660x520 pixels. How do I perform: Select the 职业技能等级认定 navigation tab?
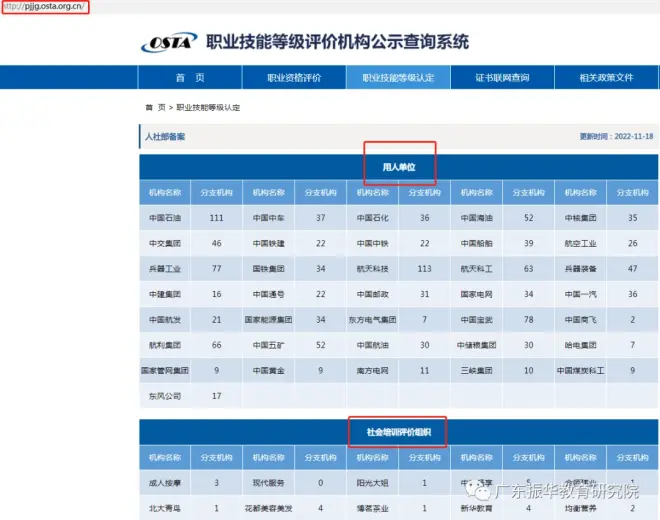point(398,77)
